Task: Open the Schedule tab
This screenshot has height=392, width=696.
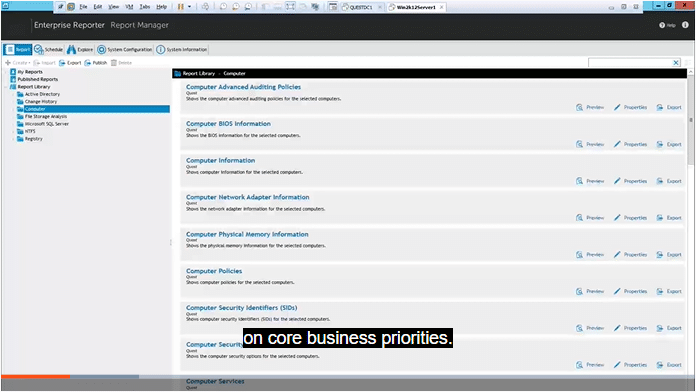Action: [49, 49]
